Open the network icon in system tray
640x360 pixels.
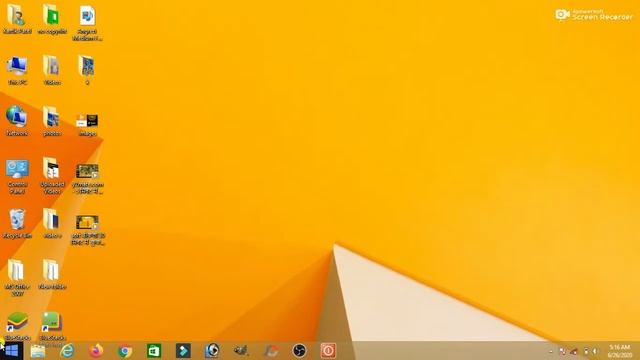coord(574,351)
